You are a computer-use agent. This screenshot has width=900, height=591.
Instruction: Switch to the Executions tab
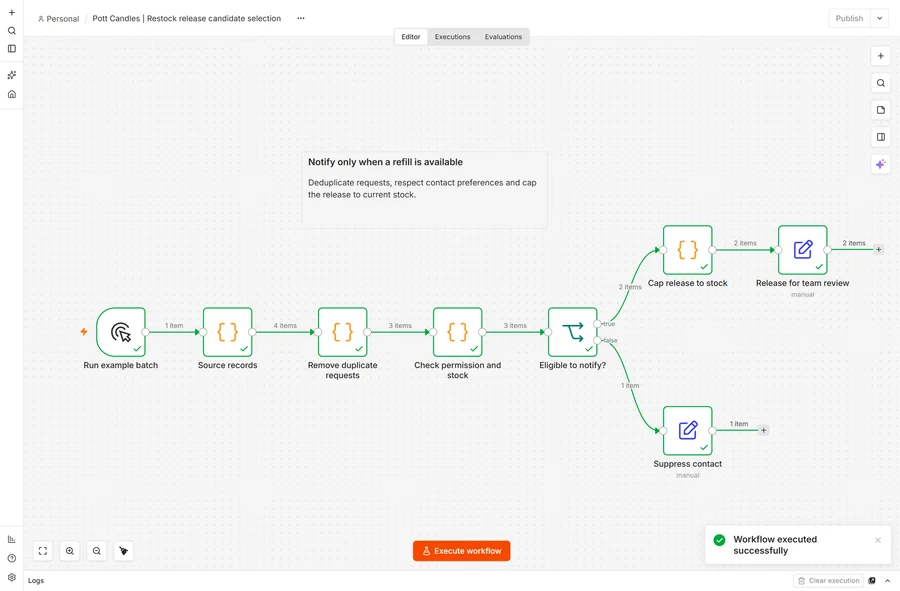452,37
